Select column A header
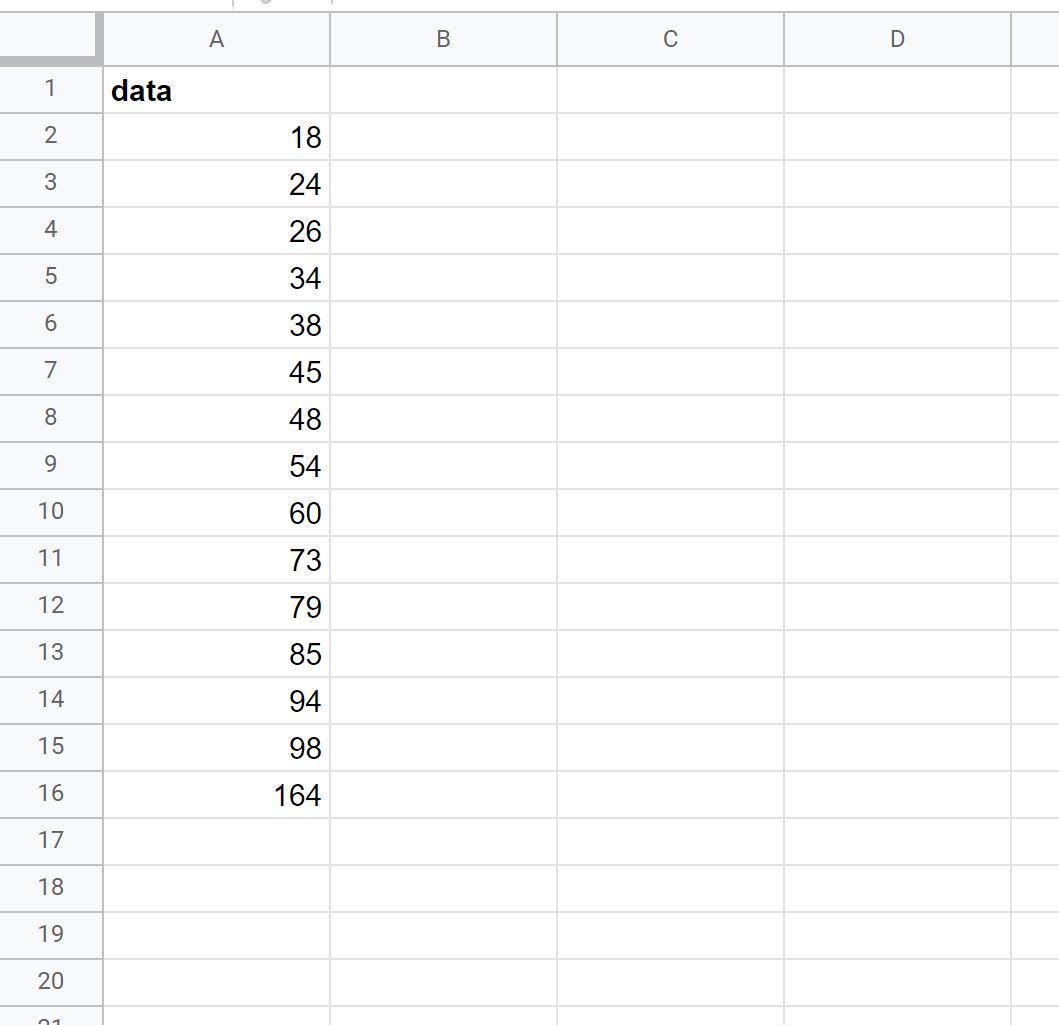The width and height of the screenshot is (1059, 1025). click(x=216, y=40)
